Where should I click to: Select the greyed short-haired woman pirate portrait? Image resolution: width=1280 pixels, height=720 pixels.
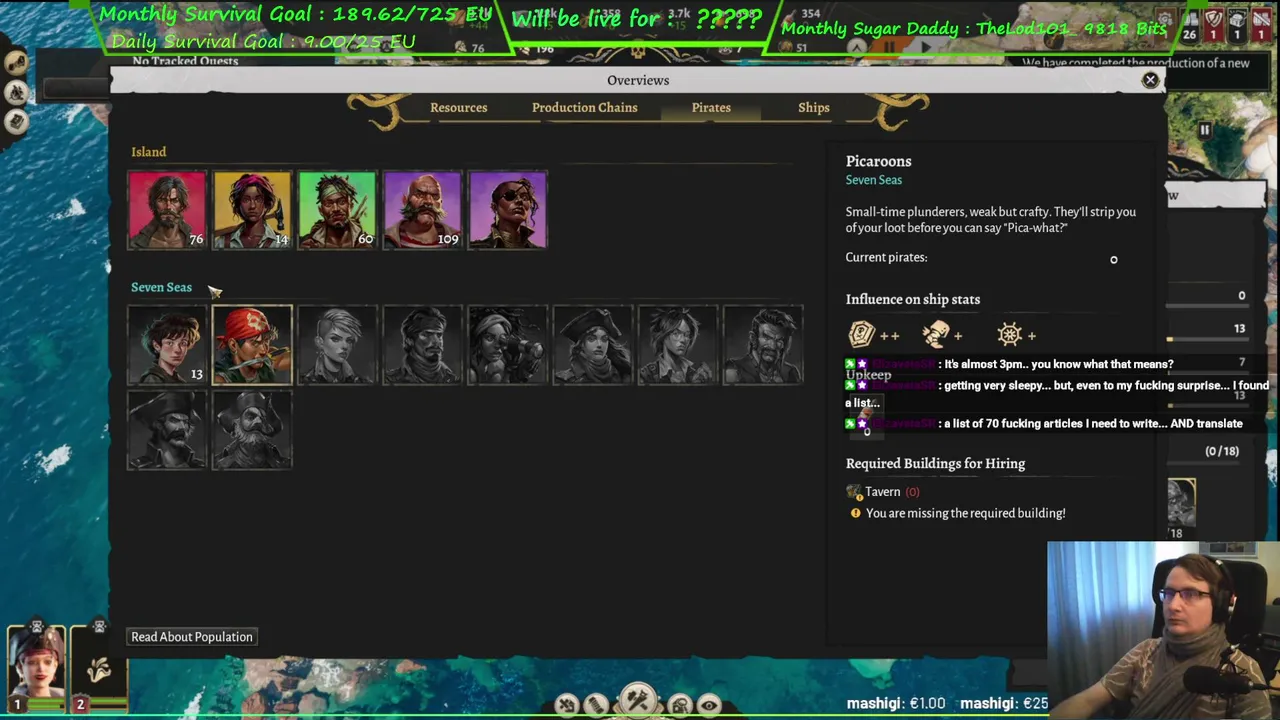[337, 345]
